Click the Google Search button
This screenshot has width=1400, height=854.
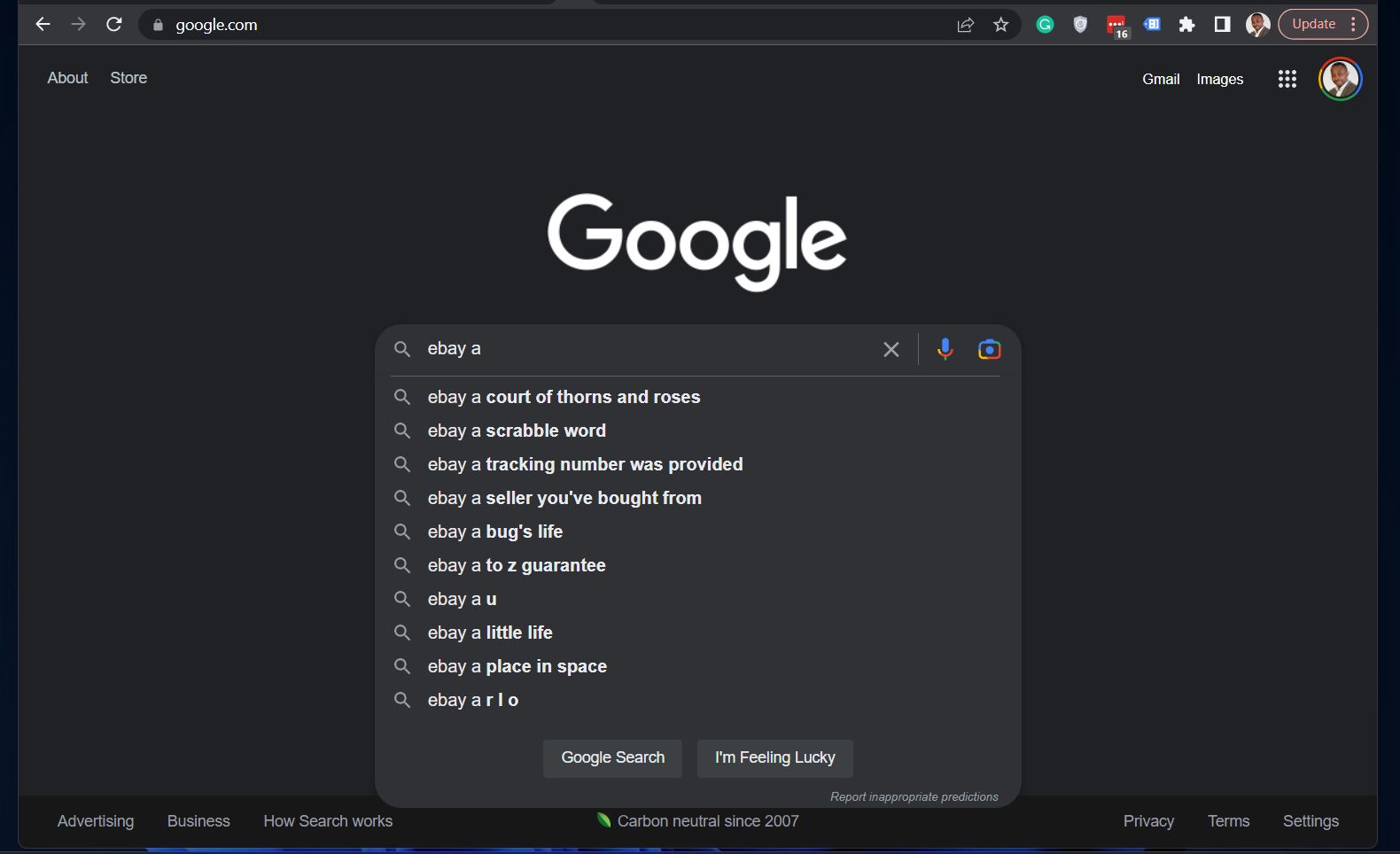612,758
